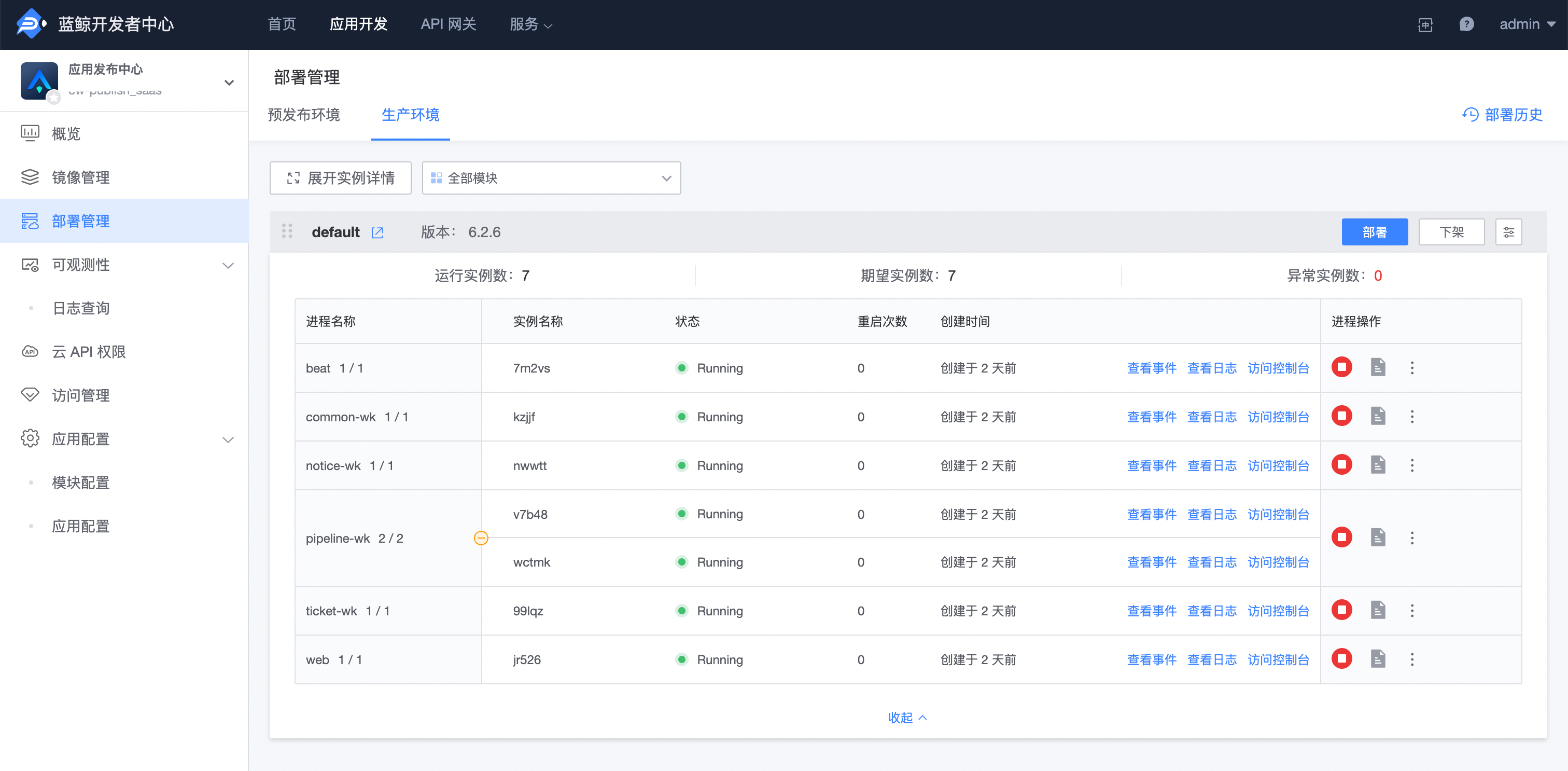1568x771 pixels.
Task: Open 镜像管理 in the sidebar
Action: point(80,177)
